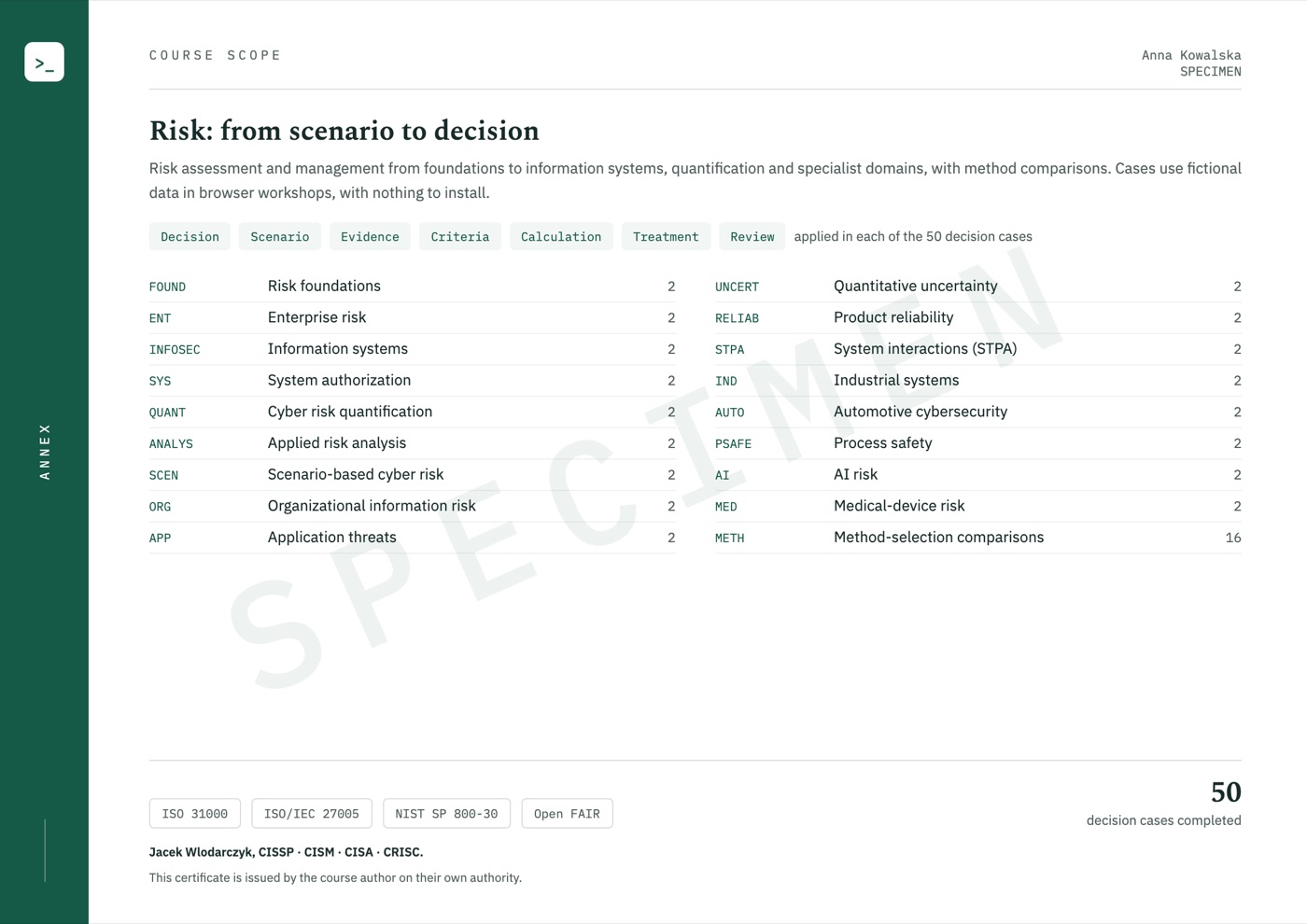
Task: Click the COURSE SCOPE header label
Action: point(216,55)
